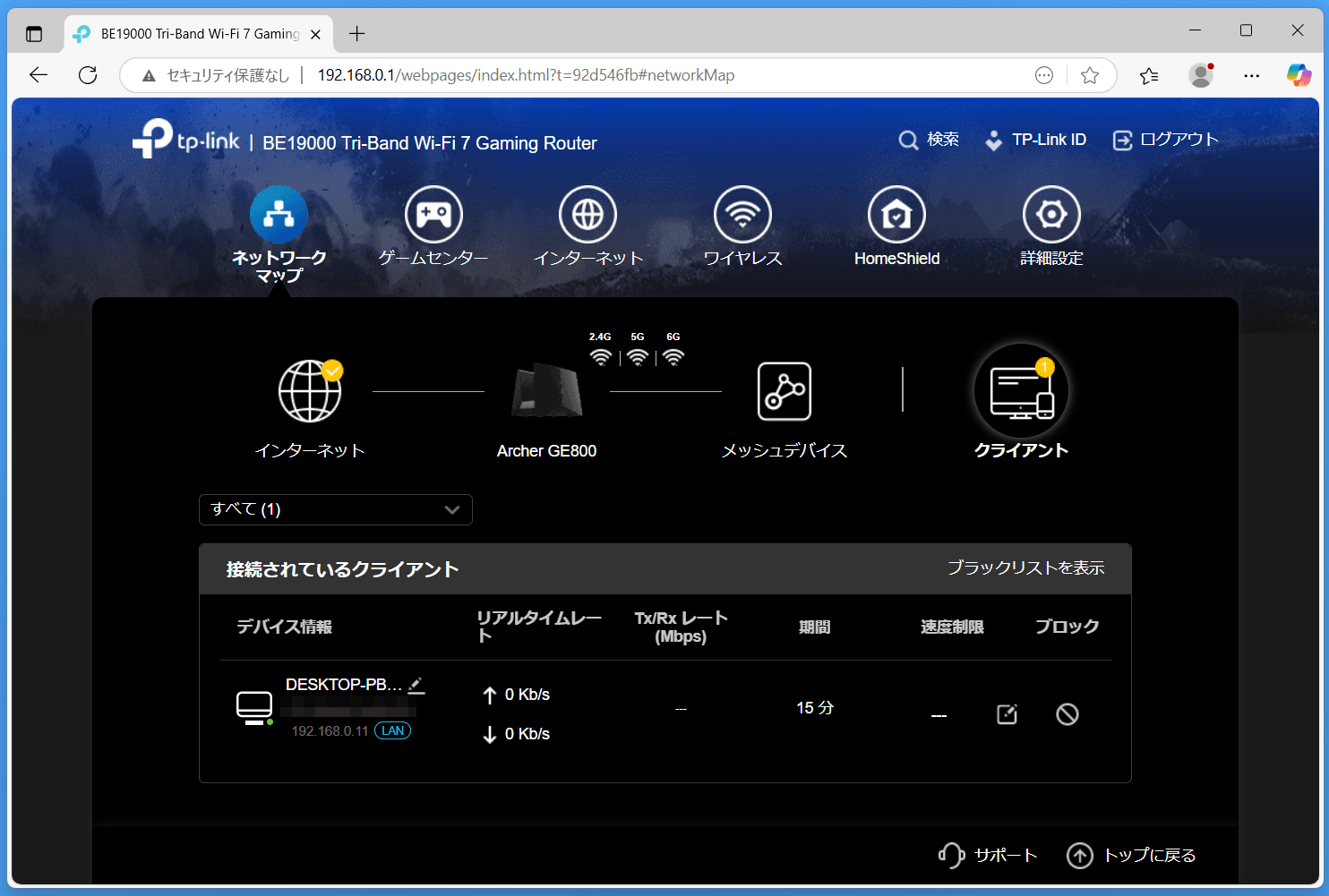Viewport: 1329px width, 896px height.
Task: Click the リアルタイムレート column header
Action: [x=539, y=627]
